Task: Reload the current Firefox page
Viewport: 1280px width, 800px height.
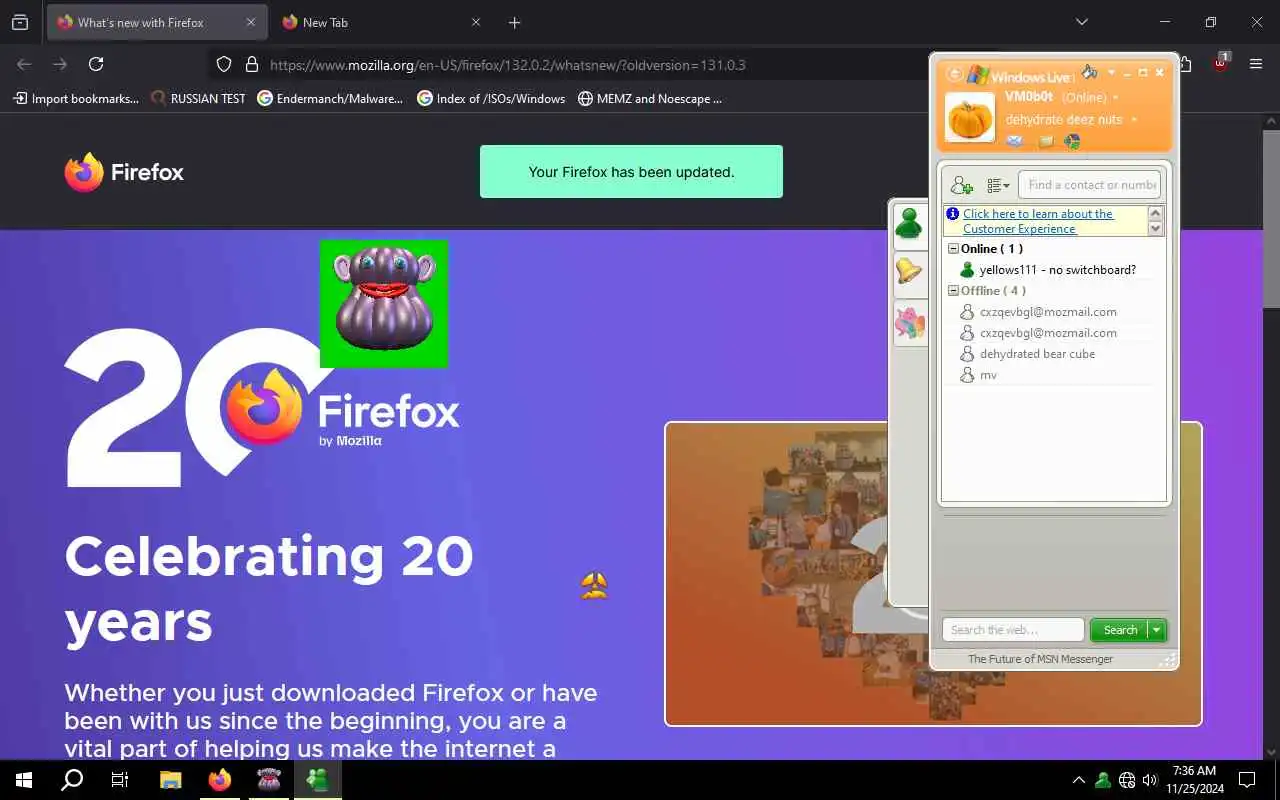Action: coord(96,64)
